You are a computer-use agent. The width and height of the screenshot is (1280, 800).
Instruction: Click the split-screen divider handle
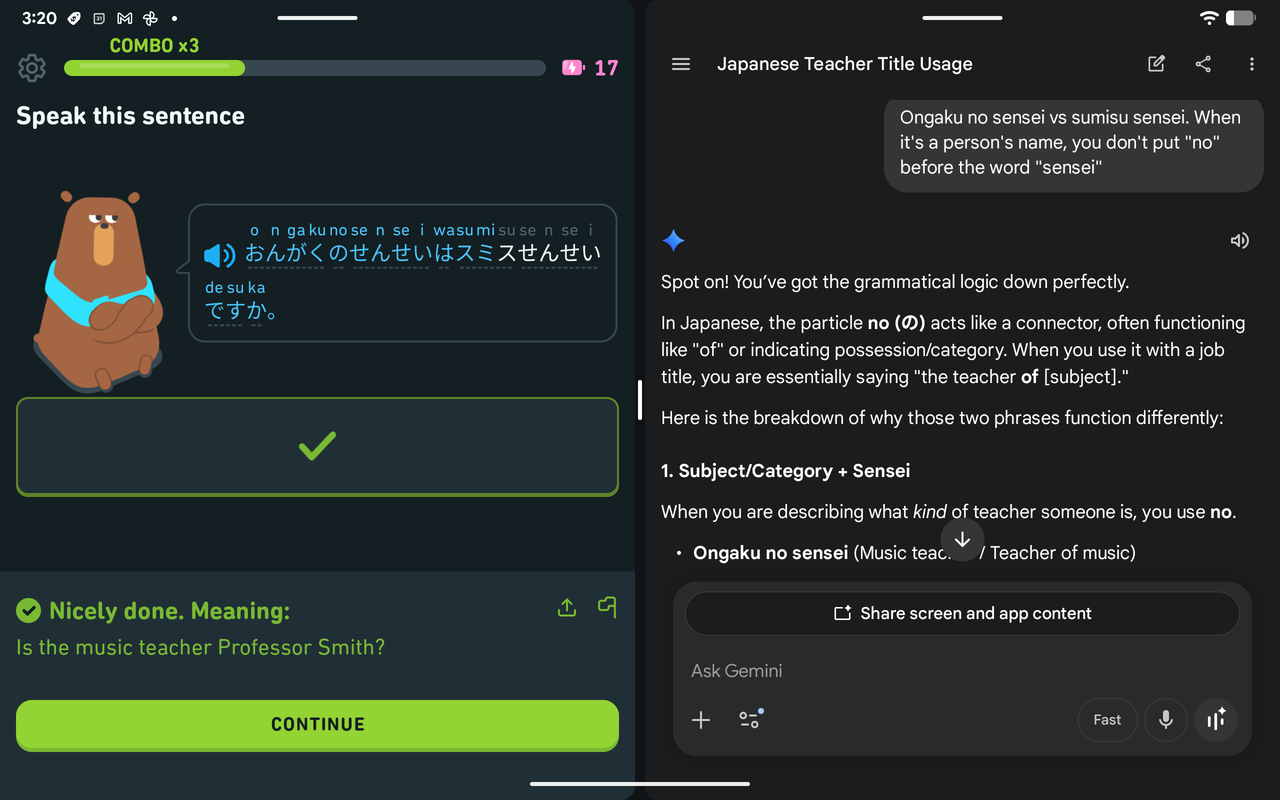tap(640, 400)
